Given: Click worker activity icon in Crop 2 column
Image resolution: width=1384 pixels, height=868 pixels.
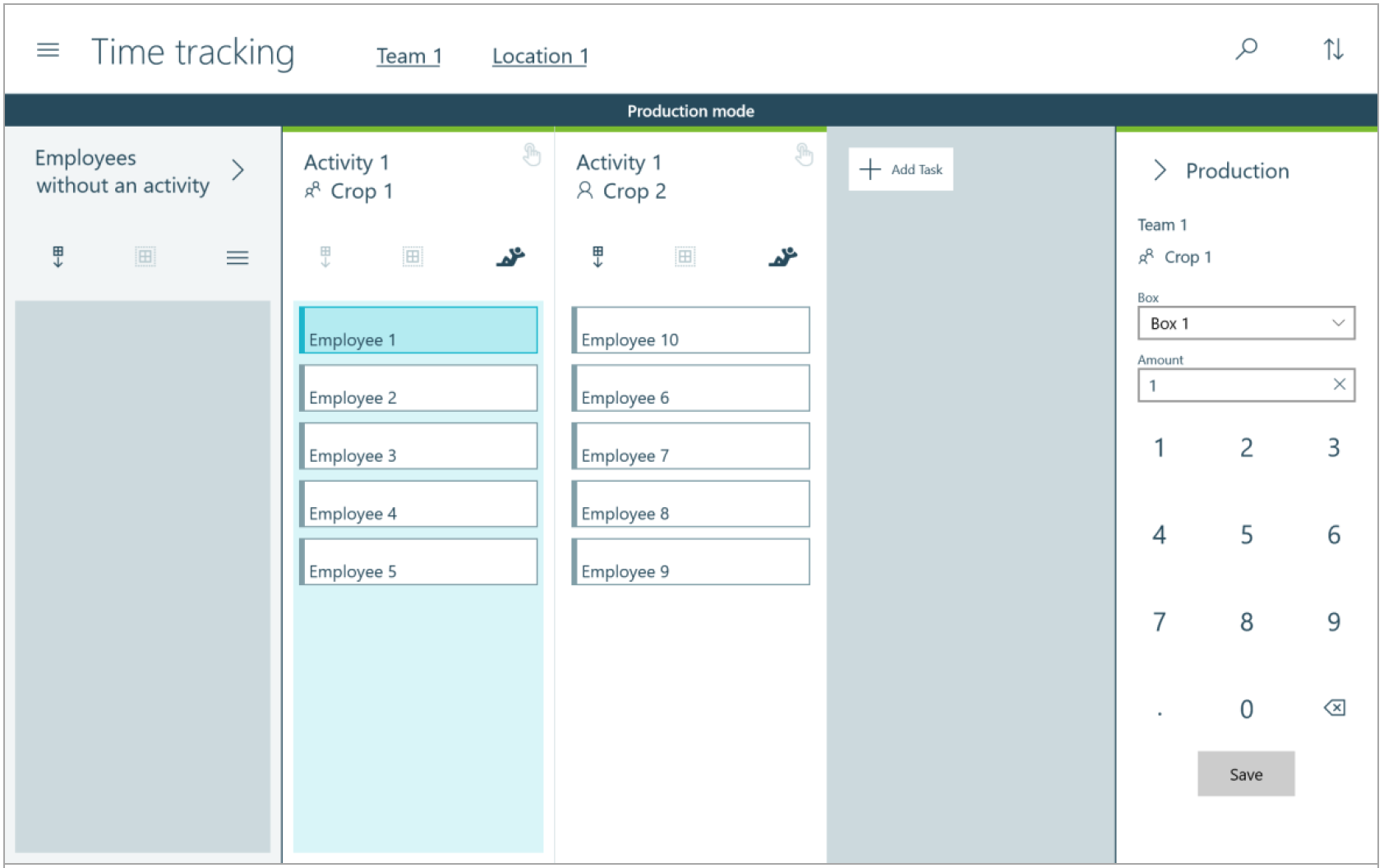Looking at the screenshot, I should pyautogui.click(x=782, y=256).
